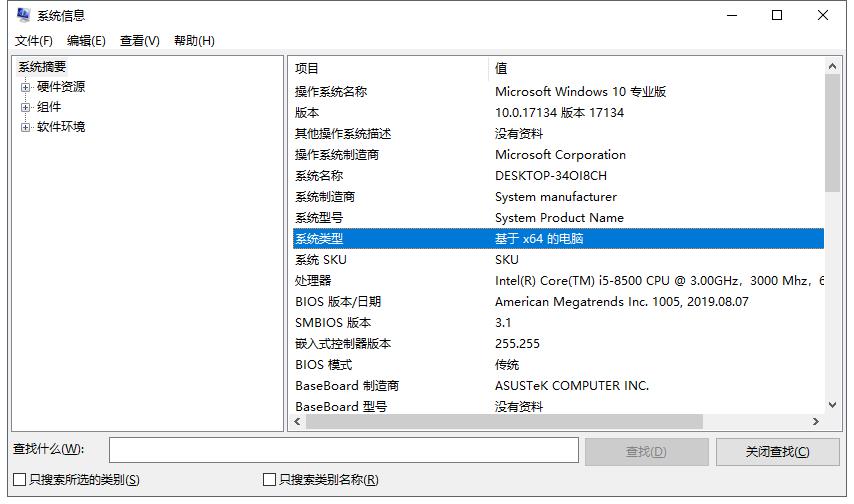Select the 系统 SKU row
Screen dimensions: 854x504
pos(558,259)
